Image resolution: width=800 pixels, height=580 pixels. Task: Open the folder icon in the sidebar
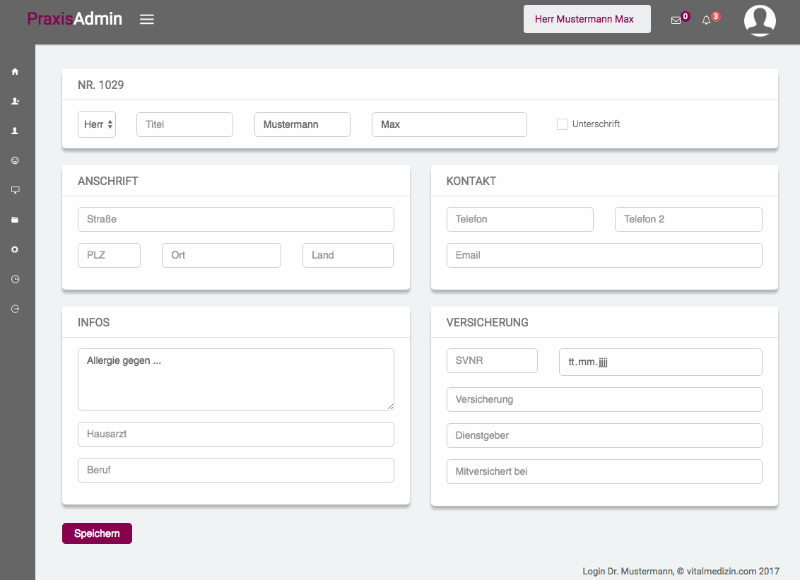click(15, 219)
